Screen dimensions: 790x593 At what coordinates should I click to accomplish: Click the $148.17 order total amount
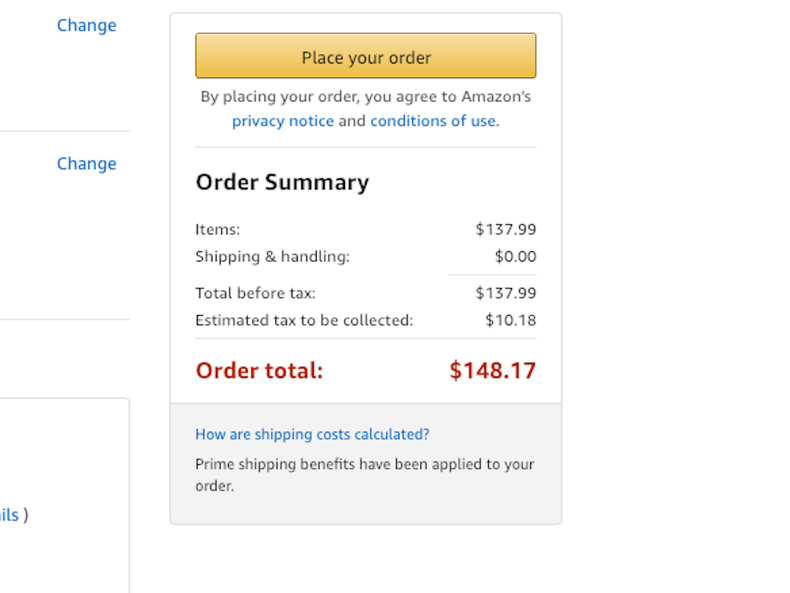tap(492, 370)
